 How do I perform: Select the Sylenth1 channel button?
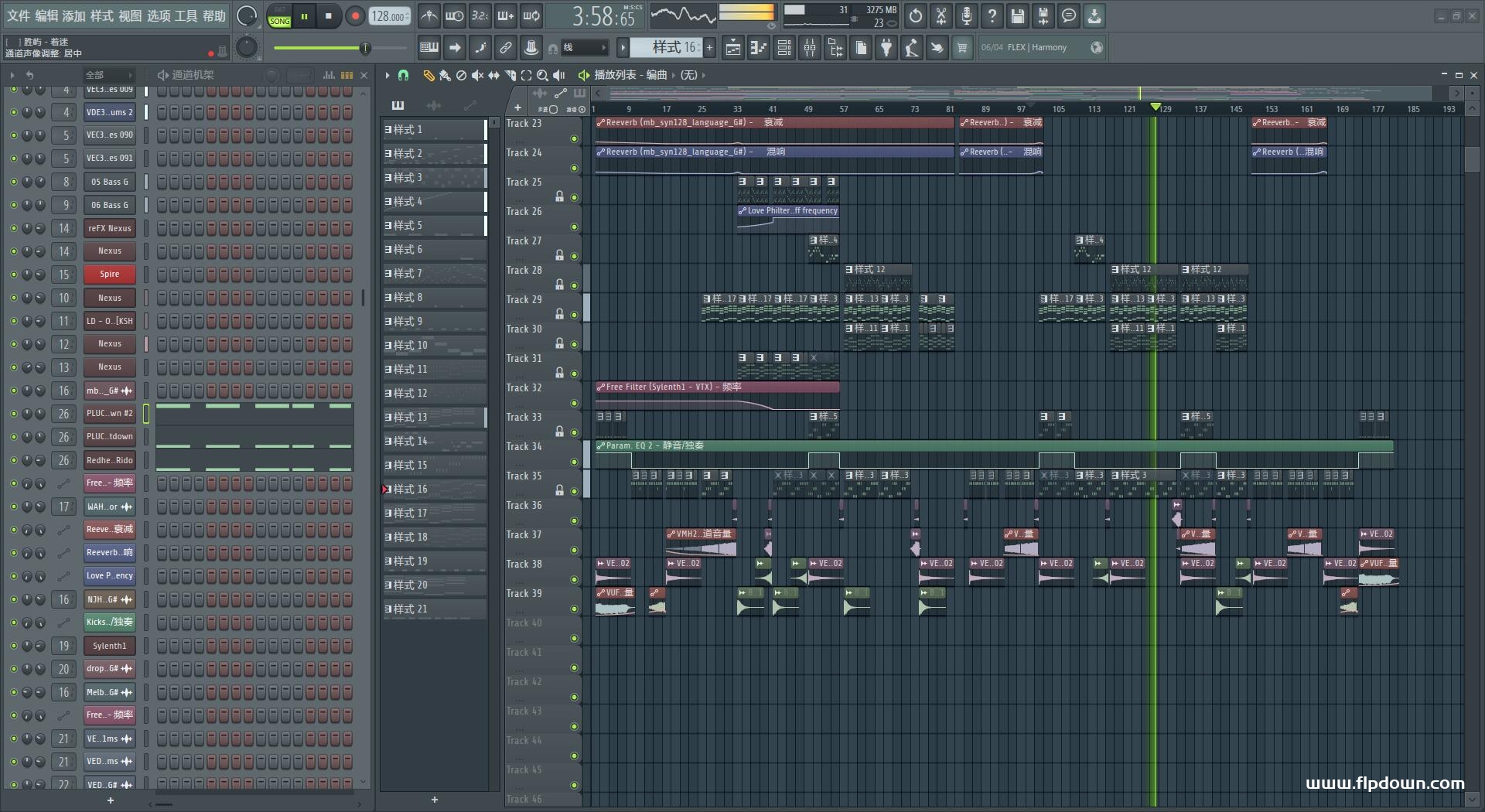(x=109, y=646)
